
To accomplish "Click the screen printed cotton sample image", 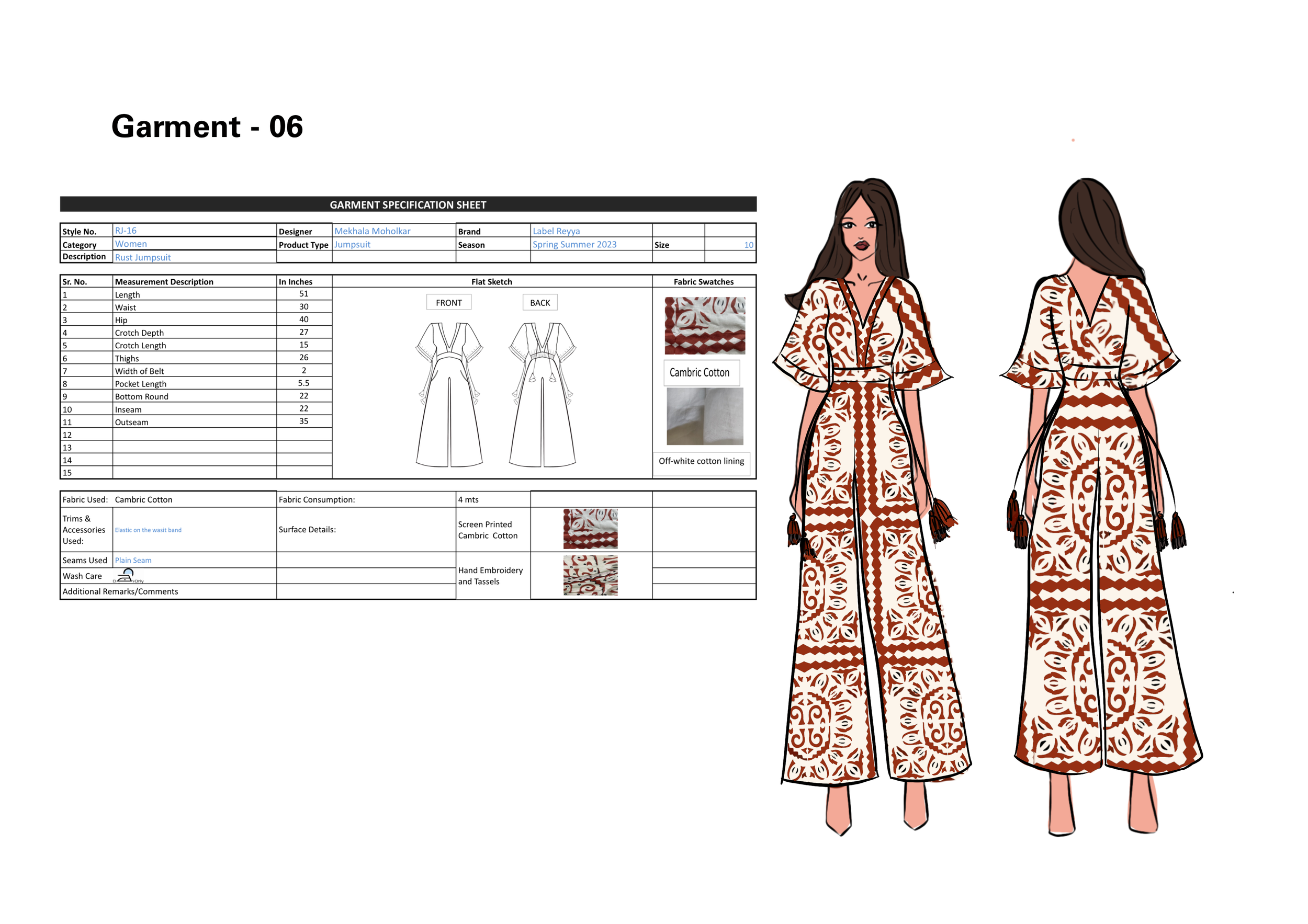I will pos(590,529).
